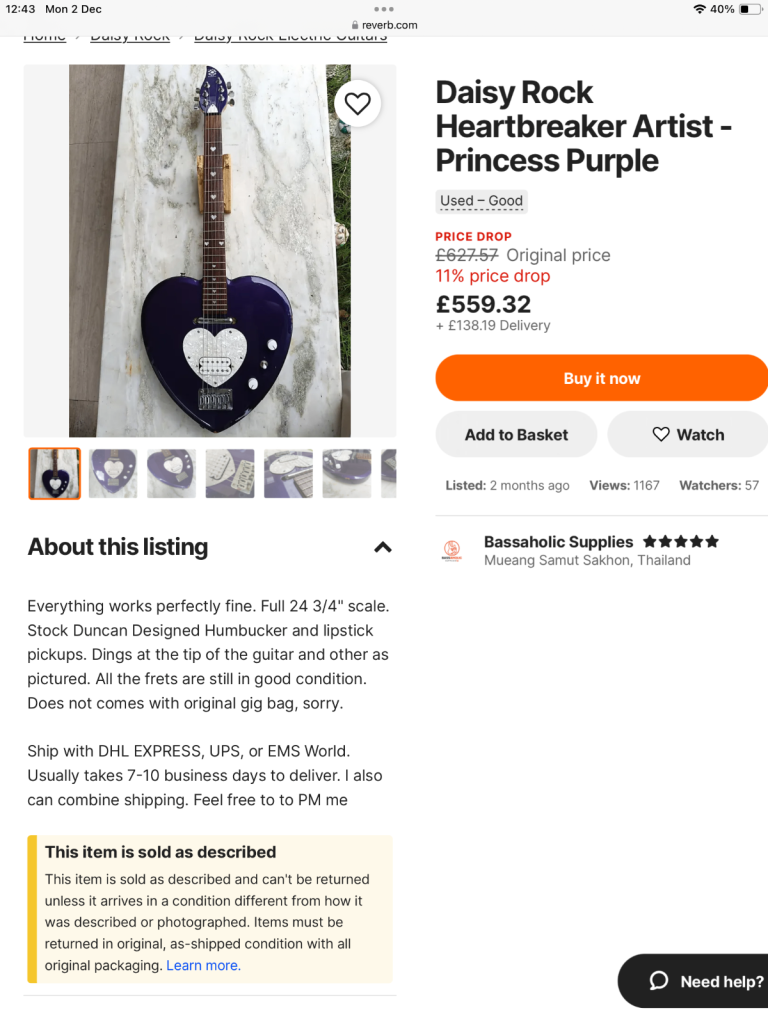Screen dimensions: 768x1024
Task: Tap the heart favorite icon on photo
Action: [357, 103]
